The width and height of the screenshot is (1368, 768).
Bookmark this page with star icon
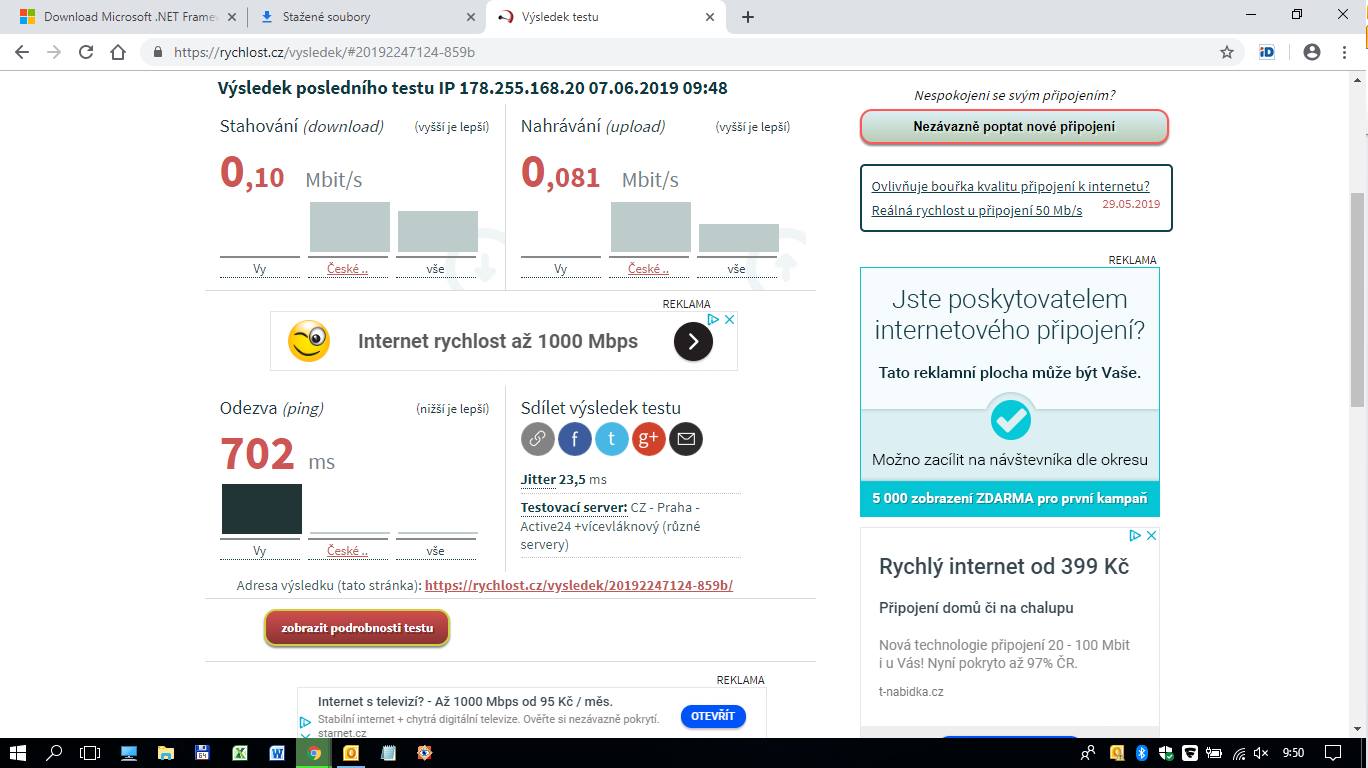click(1227, 52)
